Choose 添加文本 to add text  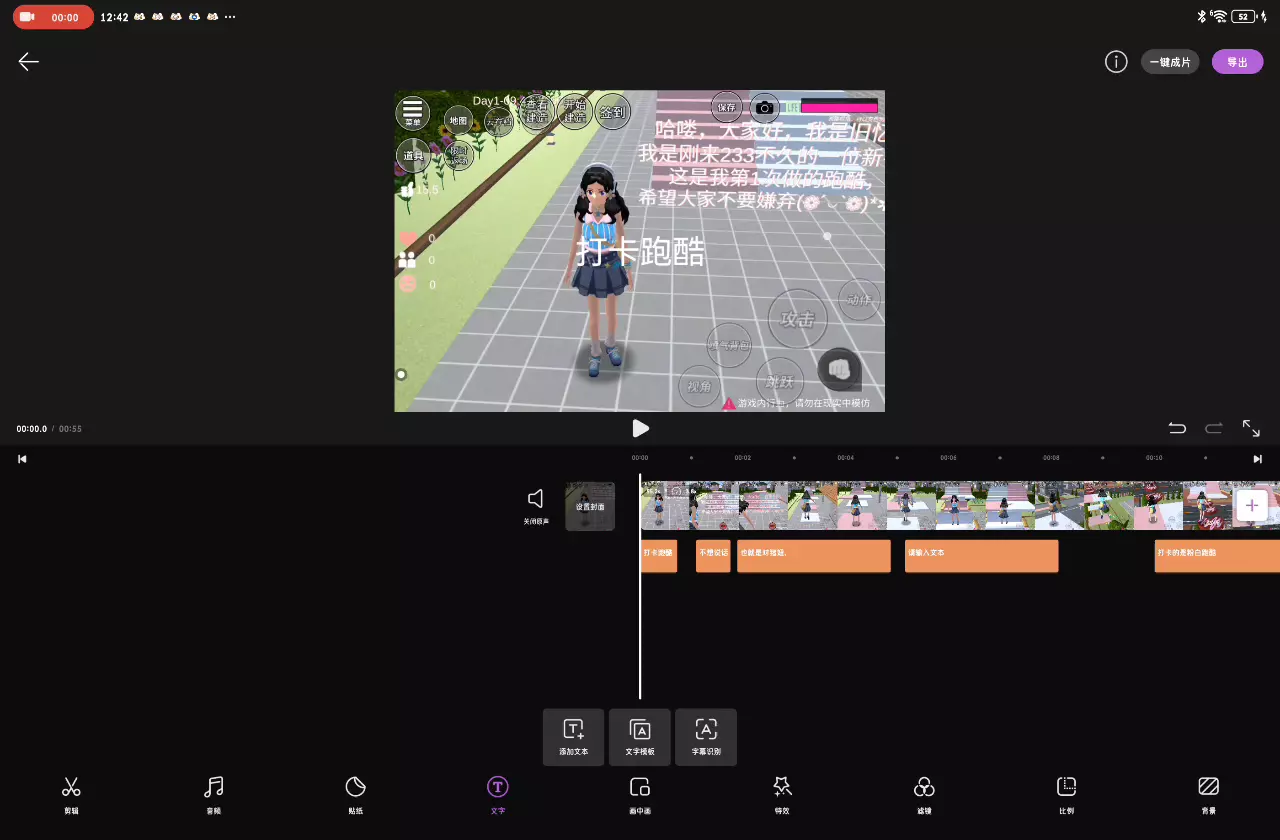(573, 737)
